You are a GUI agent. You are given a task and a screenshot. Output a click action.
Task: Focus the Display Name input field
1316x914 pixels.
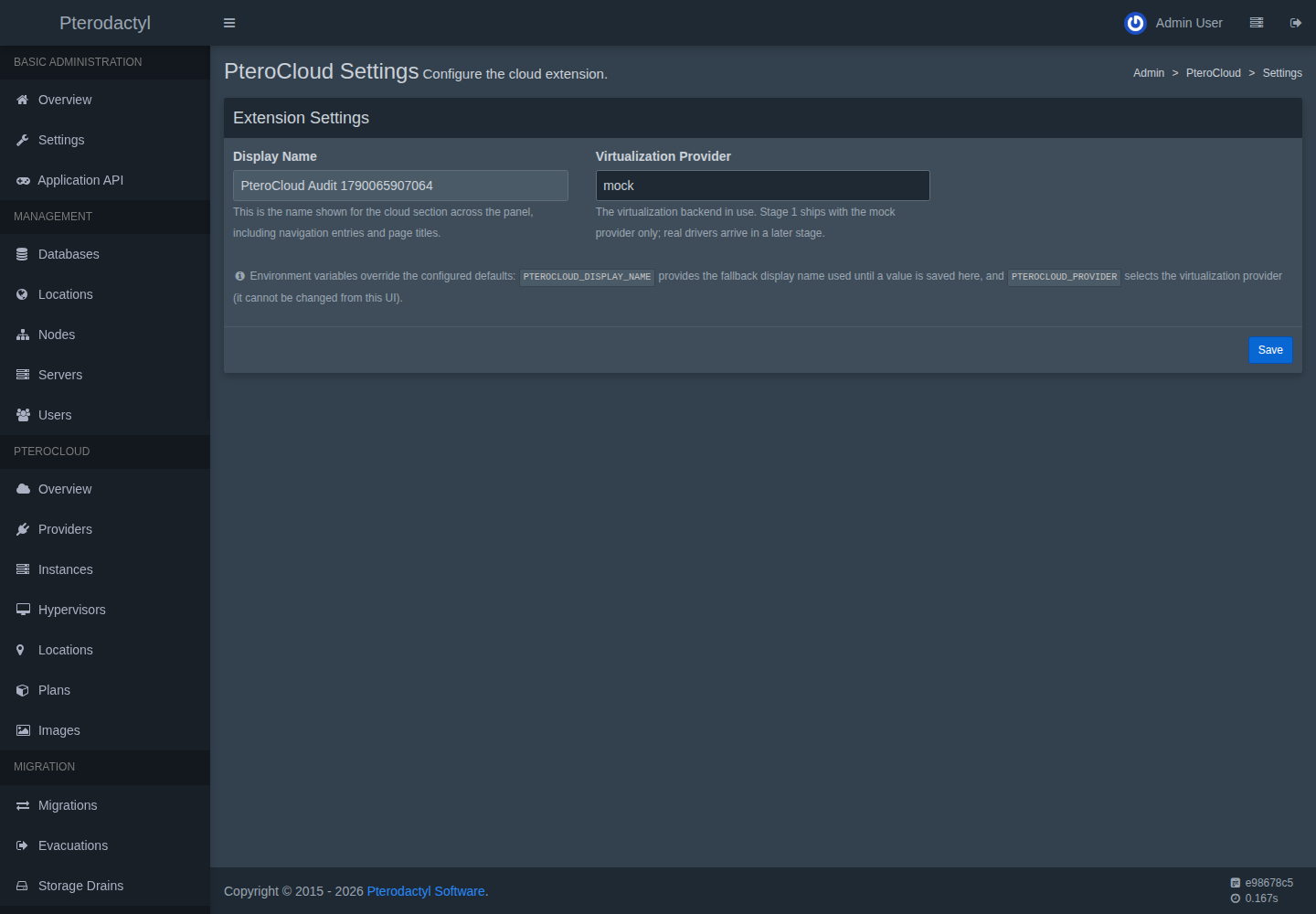coord(400,186)
